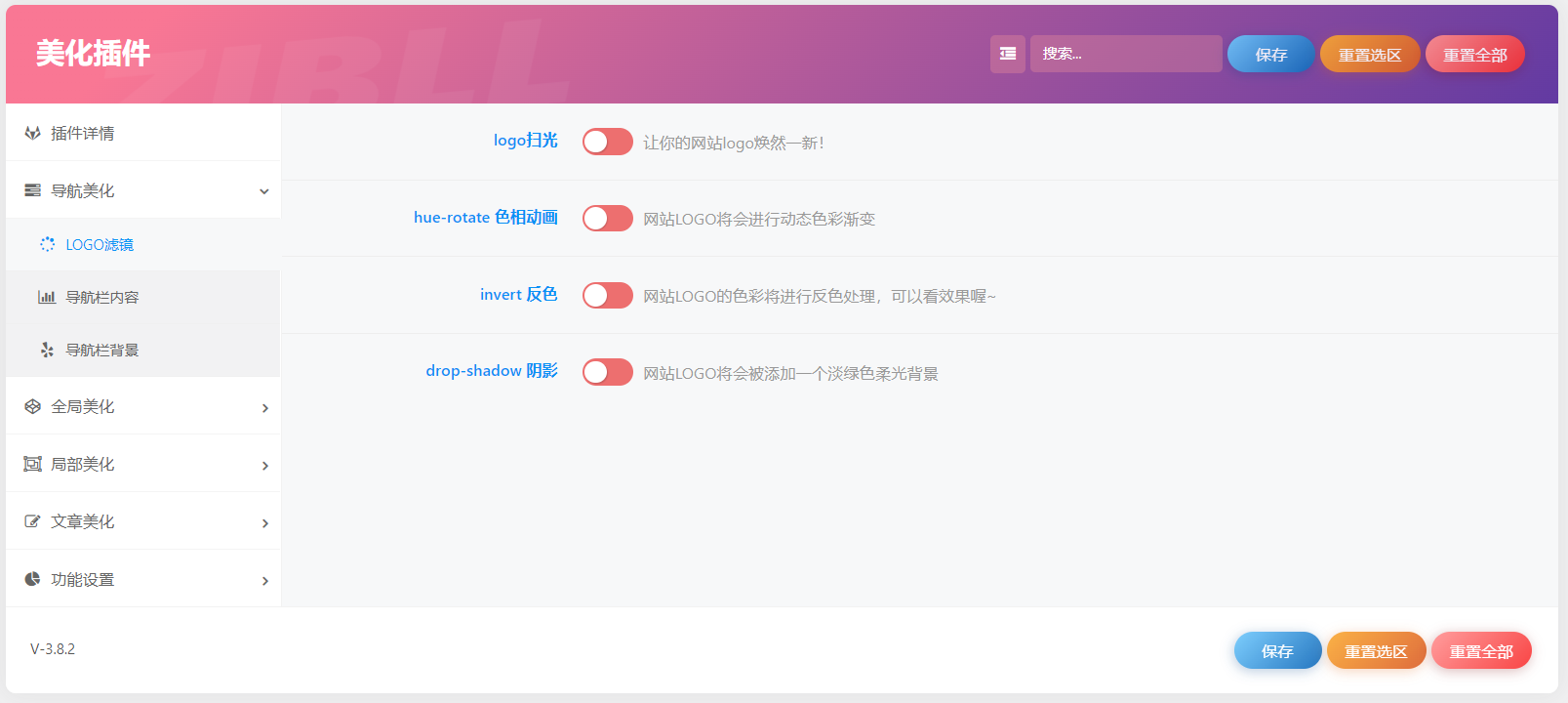
Task: Enable the logo扫光 toggle switch
Action: click(x=607, y=142)
